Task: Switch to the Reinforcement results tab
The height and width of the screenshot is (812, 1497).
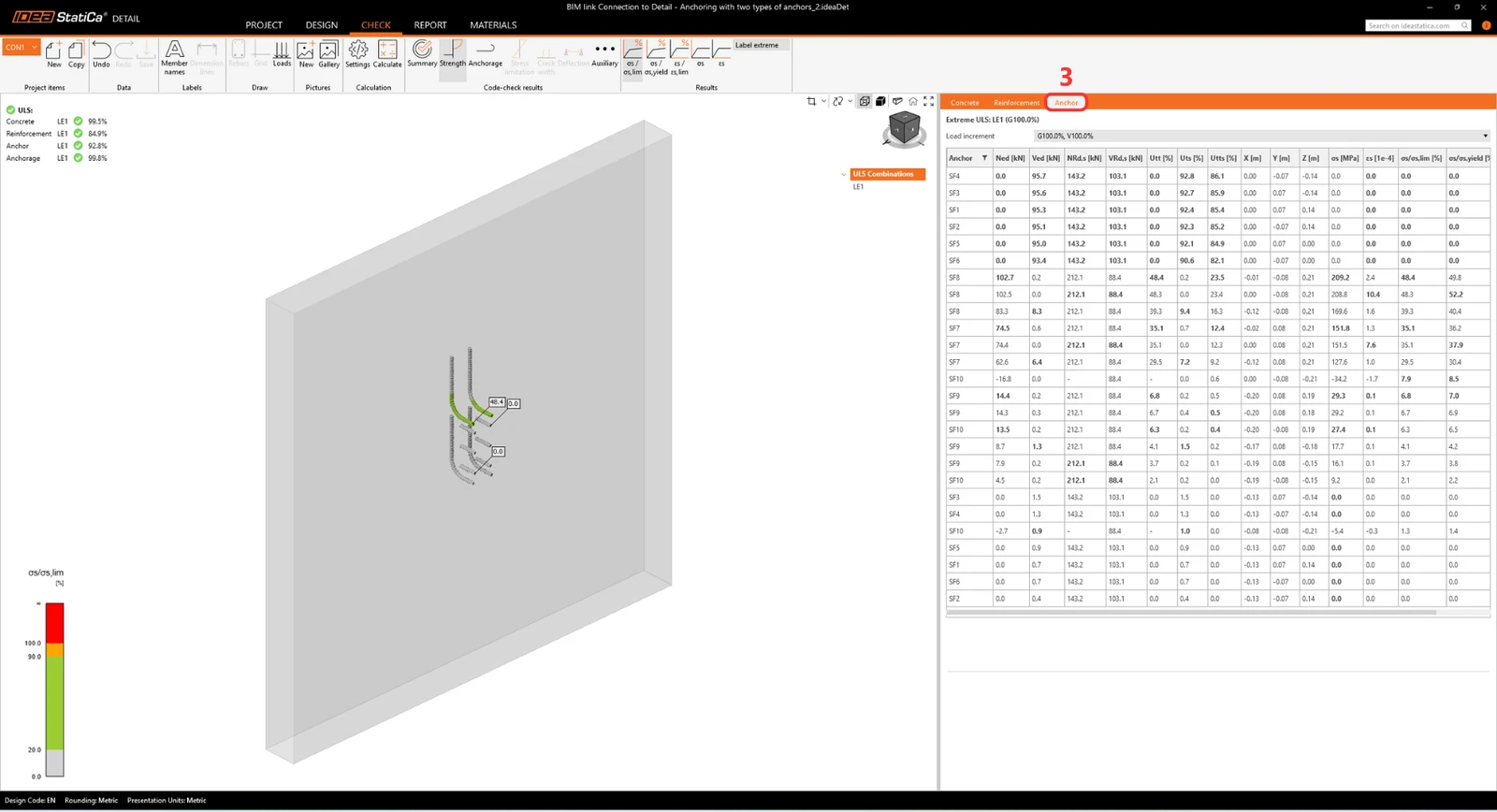Action: 1016,103
